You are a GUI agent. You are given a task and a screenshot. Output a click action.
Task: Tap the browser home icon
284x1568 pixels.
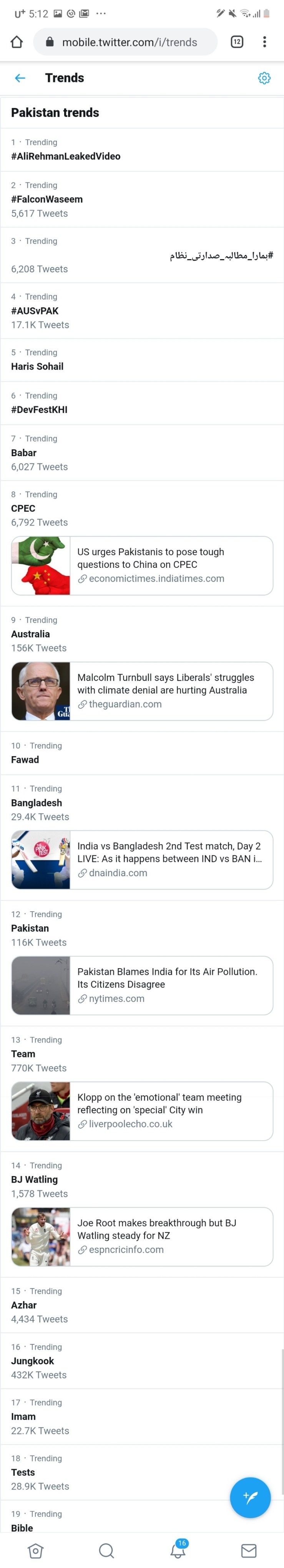coord(17,42)
